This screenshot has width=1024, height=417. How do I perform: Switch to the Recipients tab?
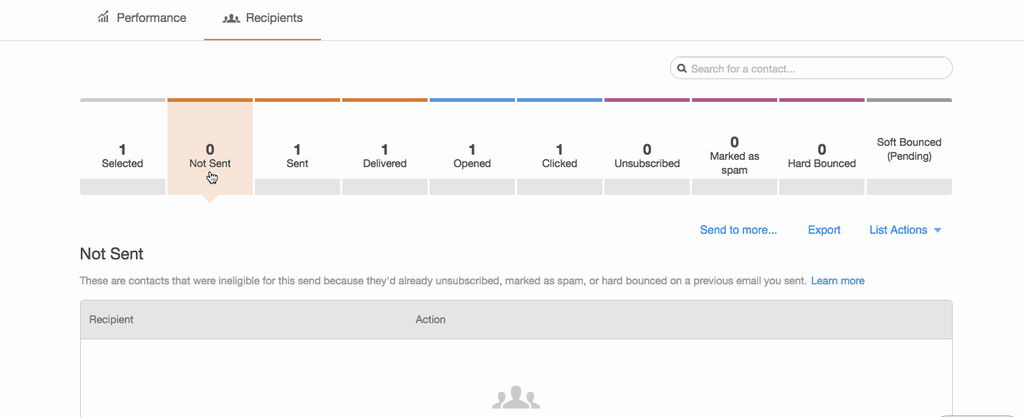262,18
